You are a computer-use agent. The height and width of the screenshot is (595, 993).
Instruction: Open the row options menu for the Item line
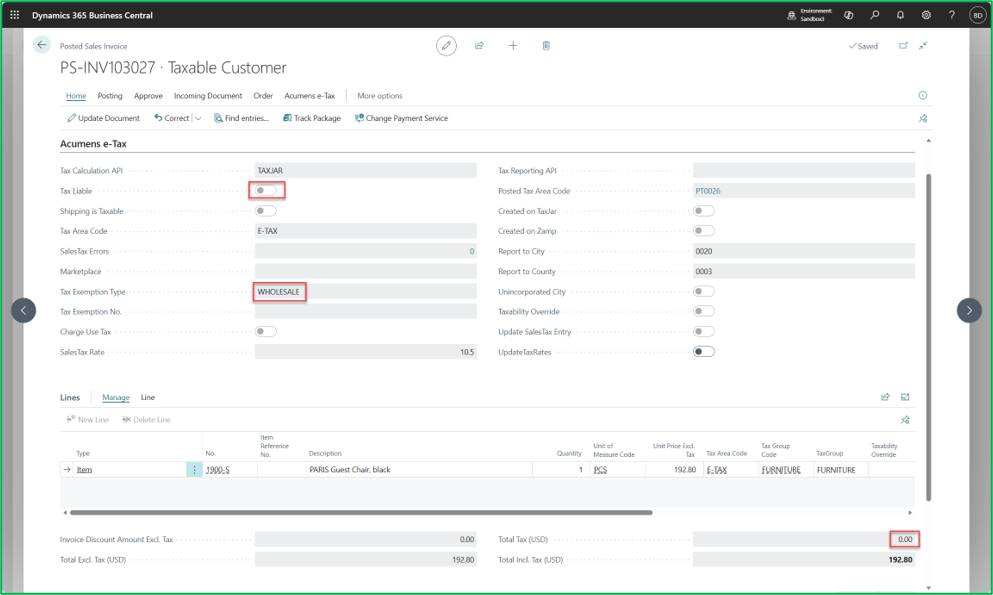point(194,470)
